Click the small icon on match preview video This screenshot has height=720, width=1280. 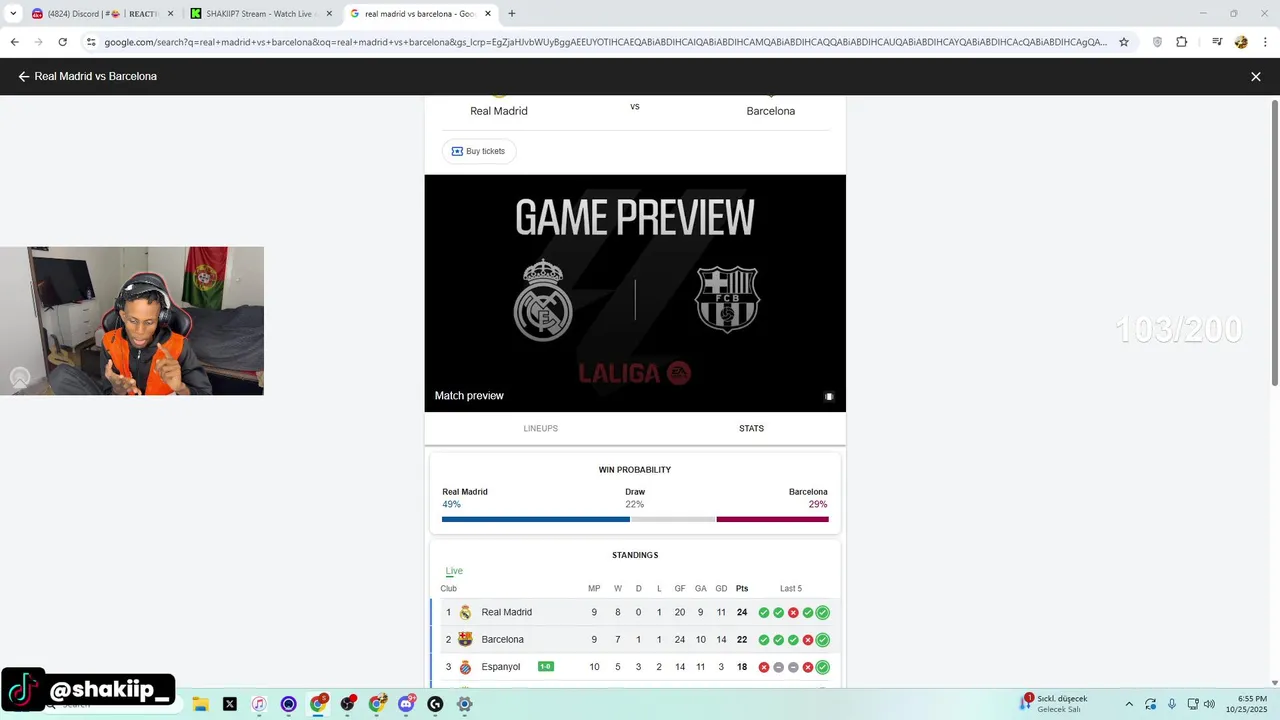[829, 396]
